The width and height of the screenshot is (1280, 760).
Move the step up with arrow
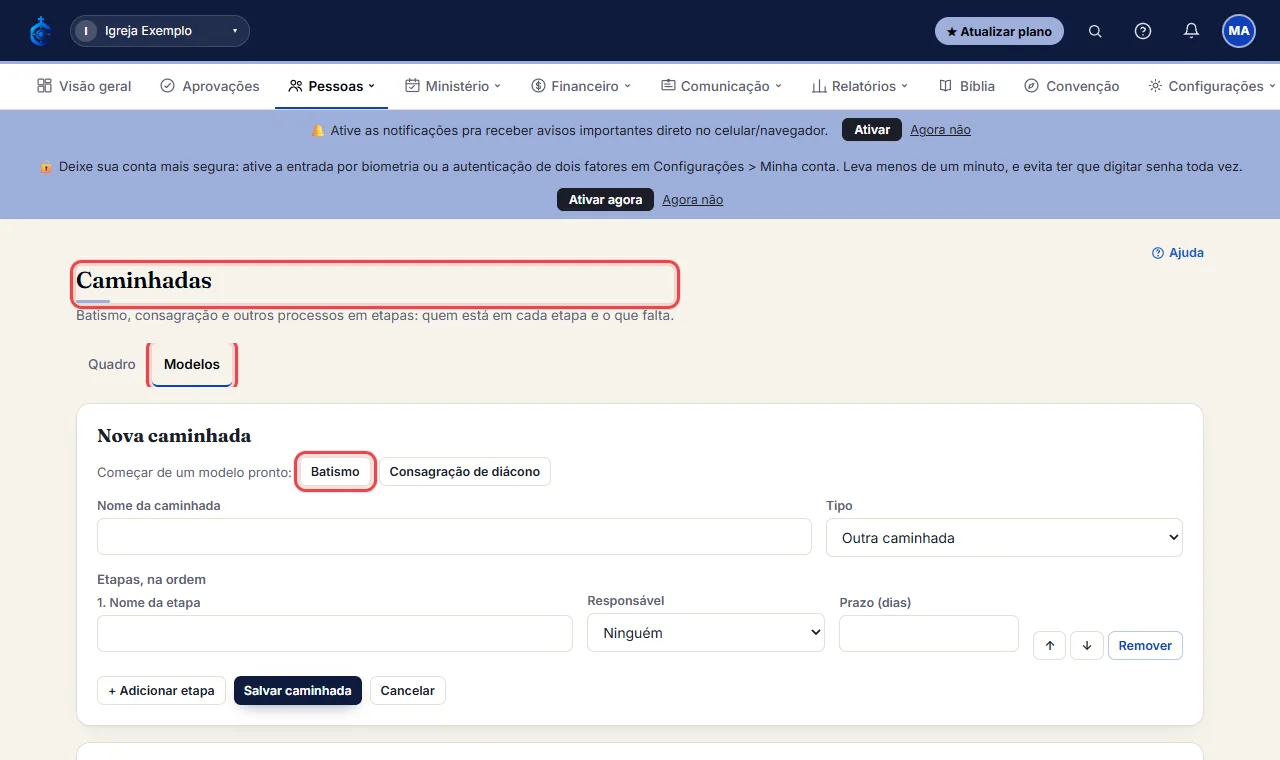(x=1049, y=646)
